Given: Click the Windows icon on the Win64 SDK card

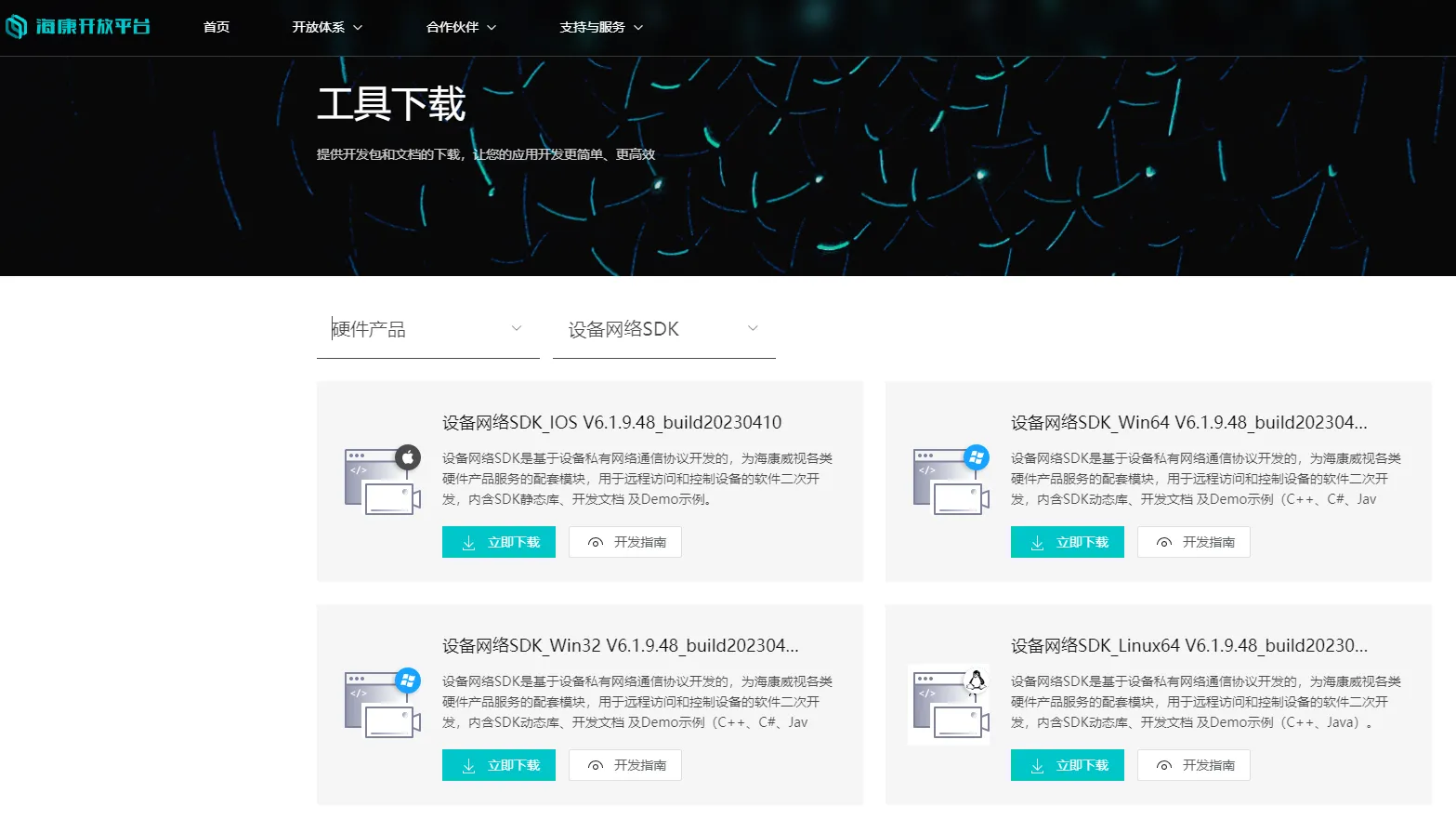Looking at the screenshot, I should tap(978, 455).
